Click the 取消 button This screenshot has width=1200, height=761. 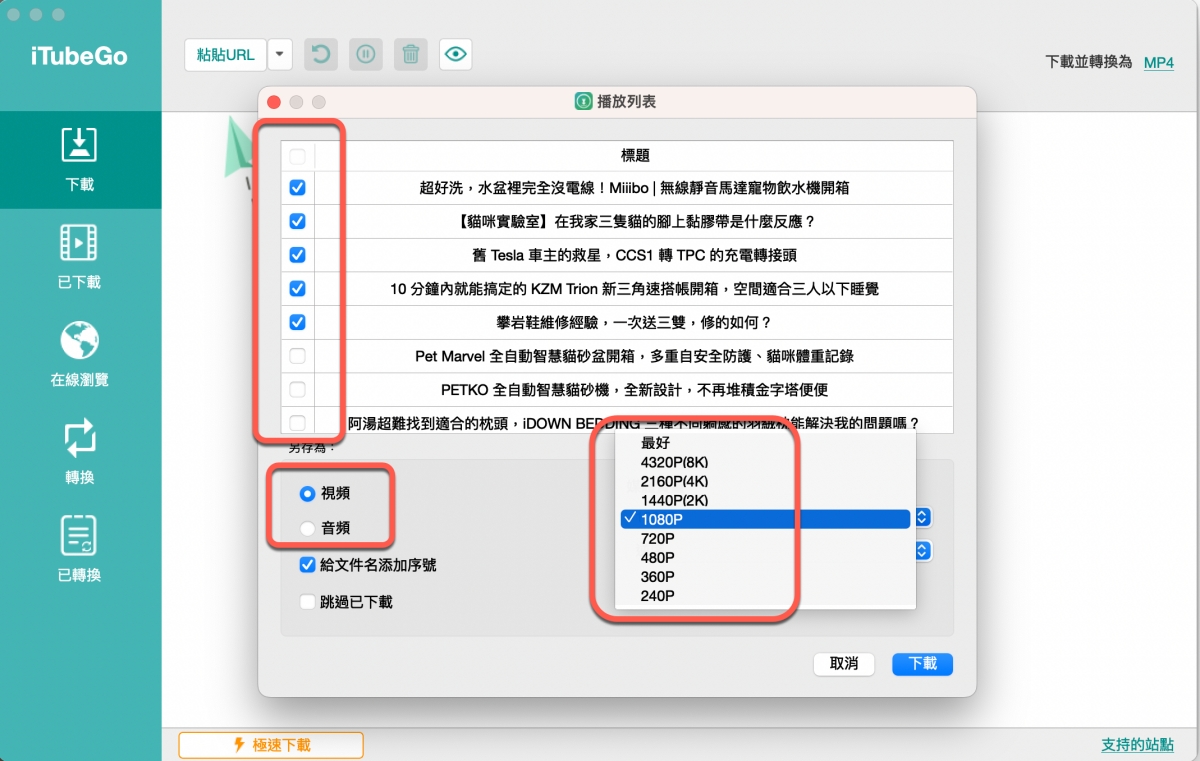pyautogui.click(x=844, y=664)
